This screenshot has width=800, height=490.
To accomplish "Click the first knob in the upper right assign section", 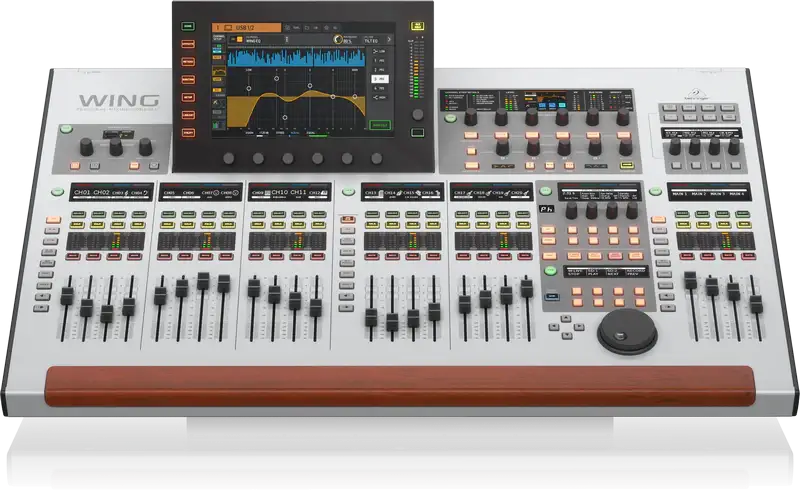I will coord(674,147).
